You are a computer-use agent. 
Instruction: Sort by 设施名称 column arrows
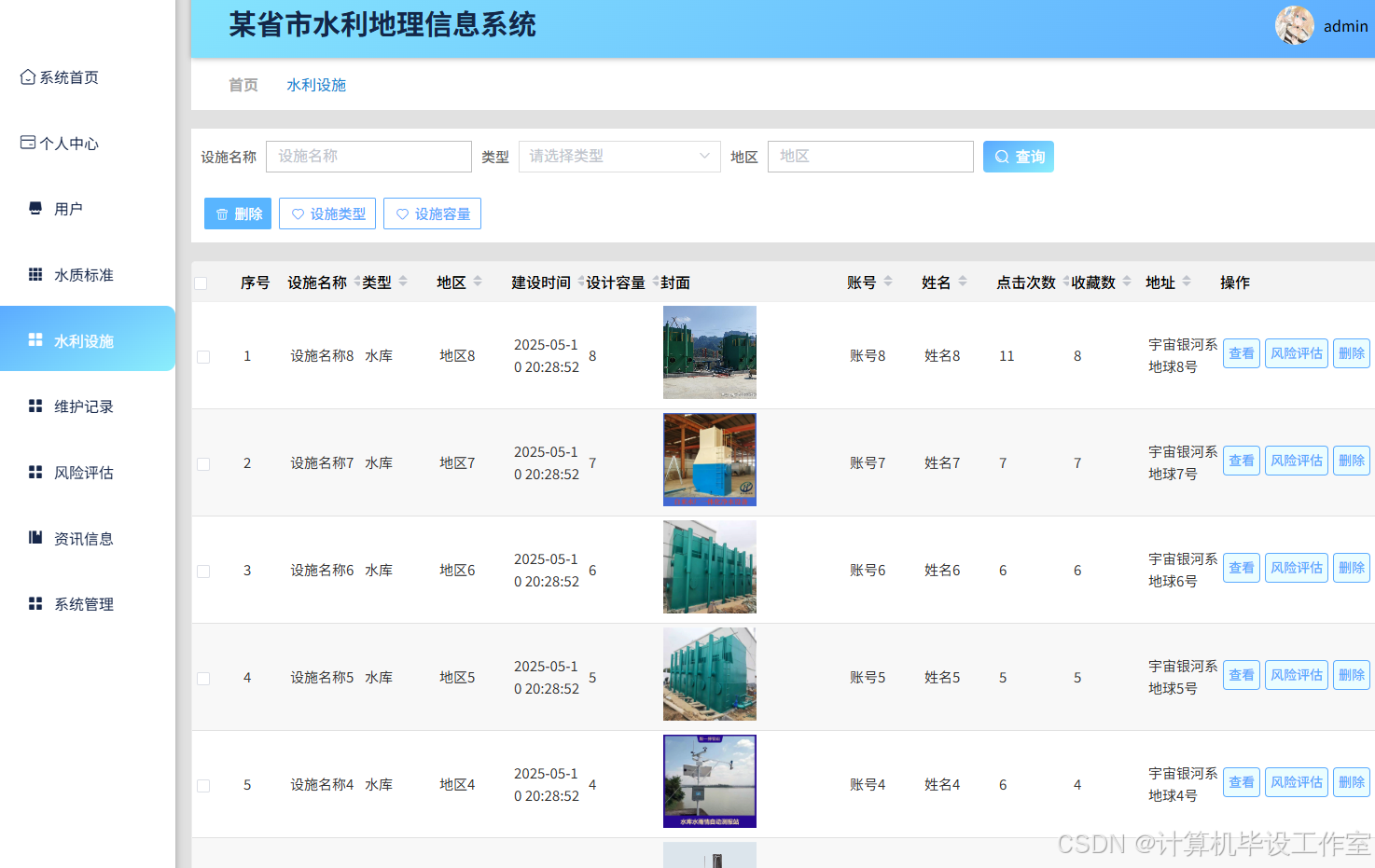point(357,282)
